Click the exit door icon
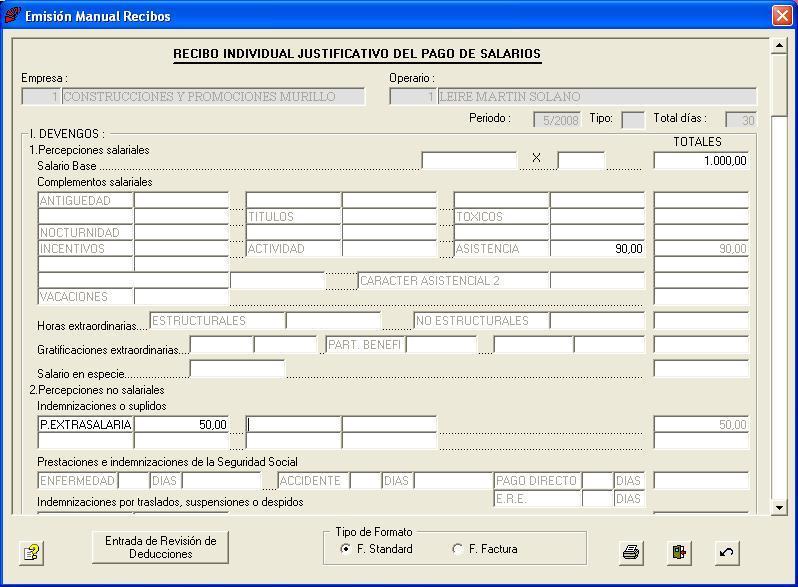This screenshot has width=798, height=587. (680, 552)
